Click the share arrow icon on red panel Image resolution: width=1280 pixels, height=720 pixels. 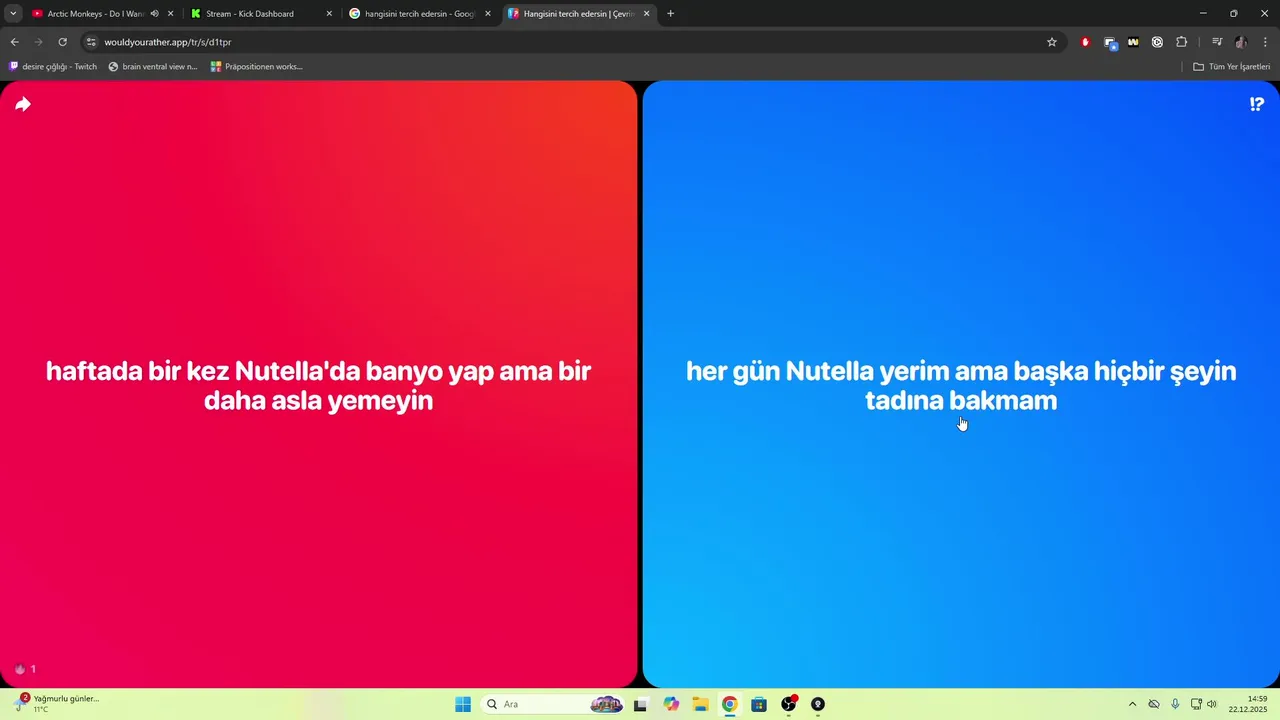click(23, 104)
